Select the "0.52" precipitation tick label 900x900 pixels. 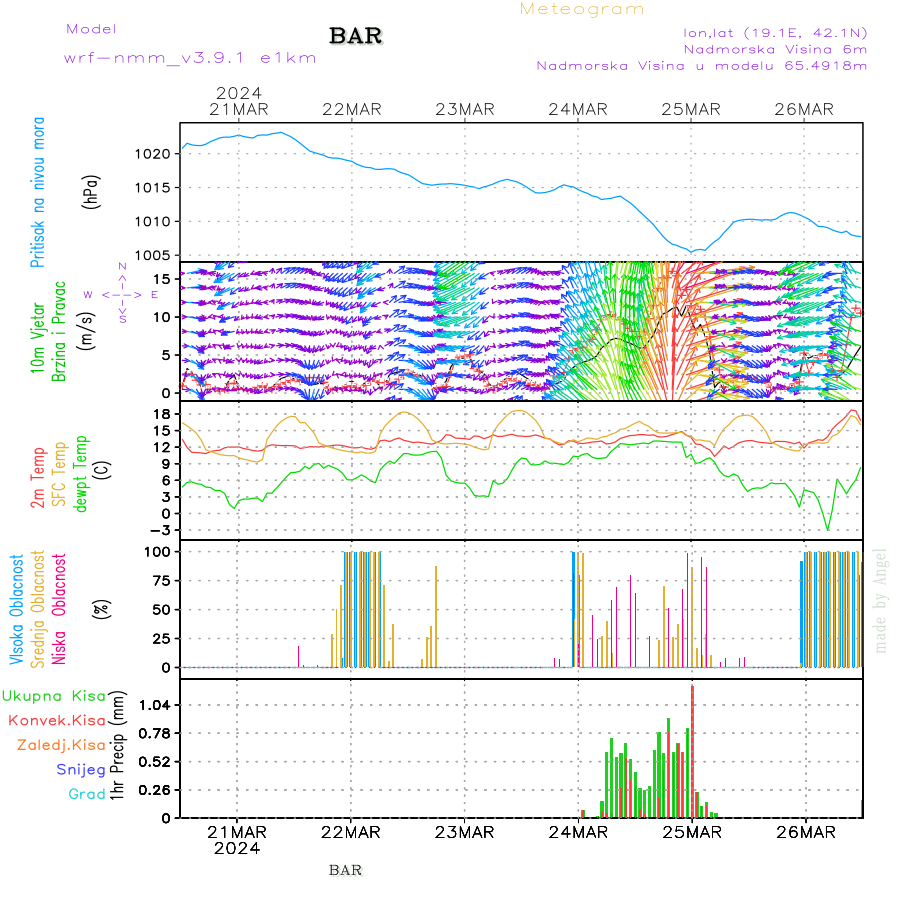(x=155, y=762)
